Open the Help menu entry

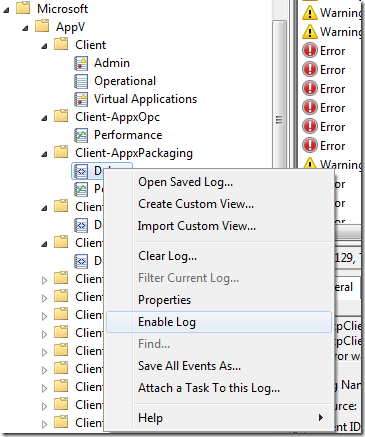219,418
